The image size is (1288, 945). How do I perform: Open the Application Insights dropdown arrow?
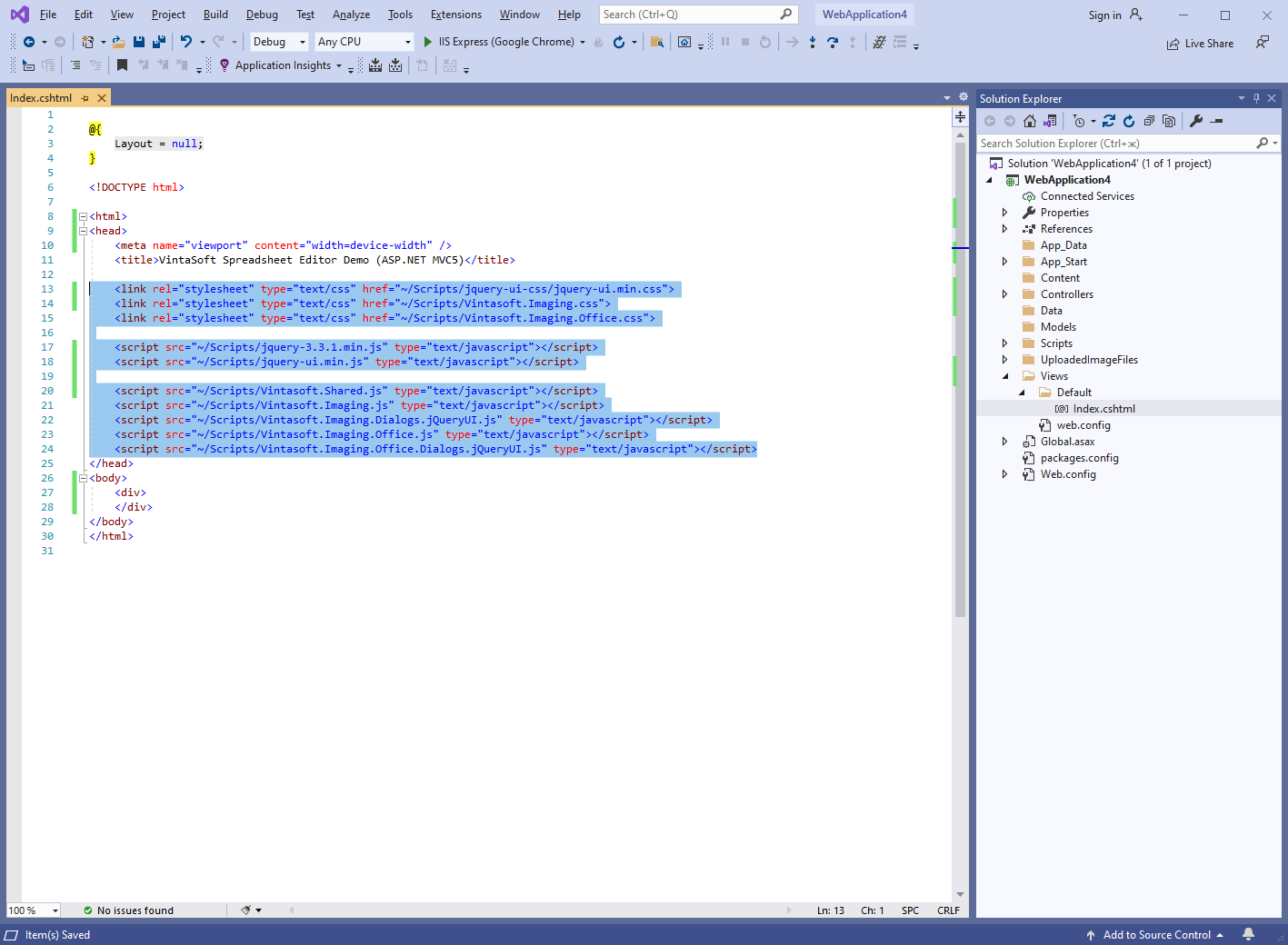point(339,65)
